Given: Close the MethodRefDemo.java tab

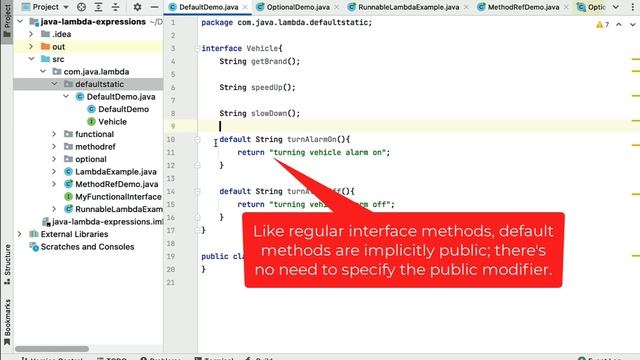Looking at the screenshot, I should tap(566, 7).
